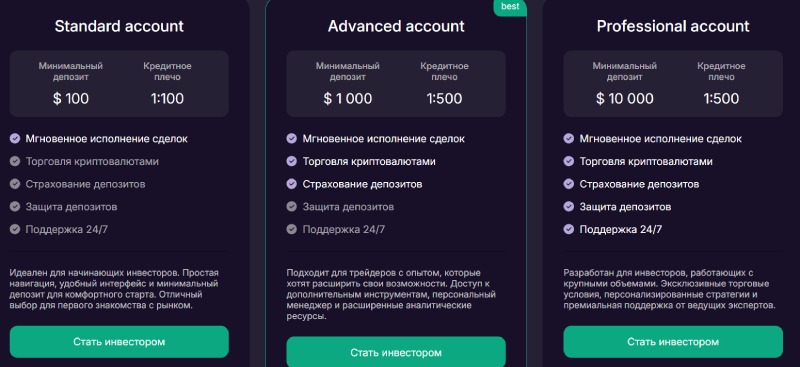Screen dimensions: 800x367
Task: Click Professional account's Стать инвестором button
Action: coord(673,341)
